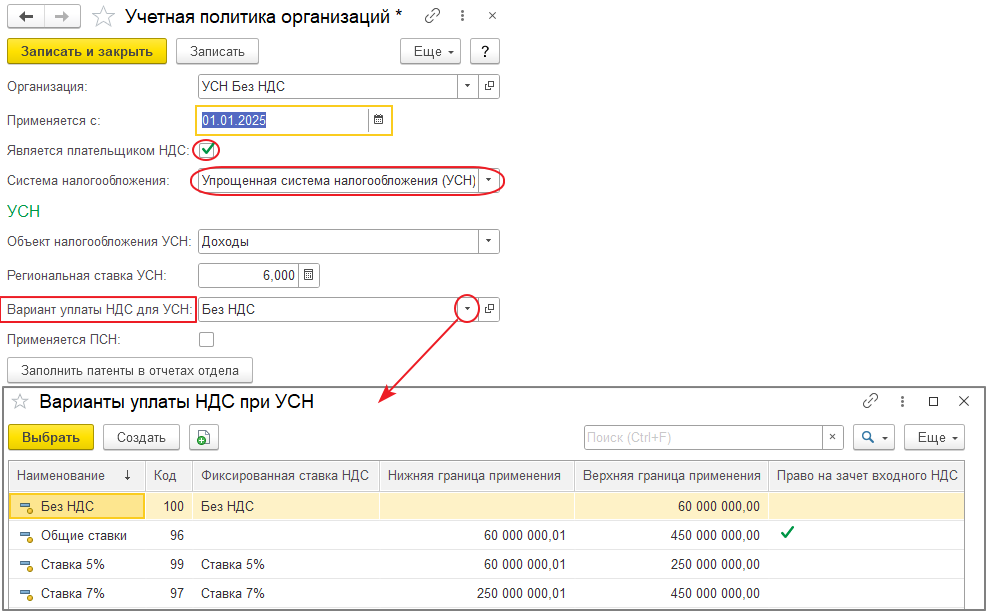Click upper limit 250 000 000,00 cell
Screen dimensions: 988x615
click(x=672, y=565)
